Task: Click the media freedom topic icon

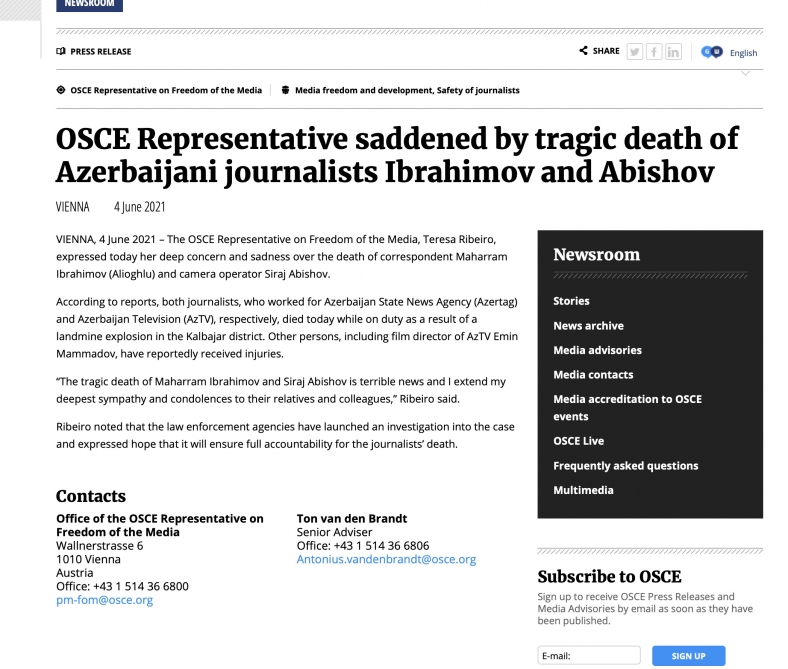Action: (285, 90)
